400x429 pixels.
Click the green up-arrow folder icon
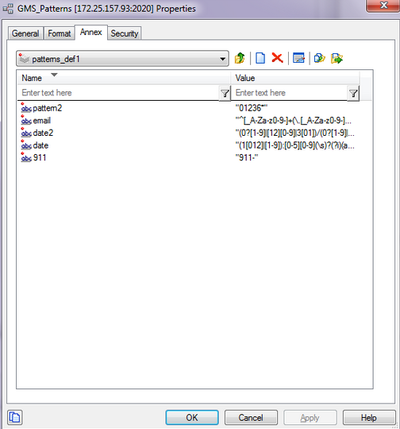tap(240, 58)
